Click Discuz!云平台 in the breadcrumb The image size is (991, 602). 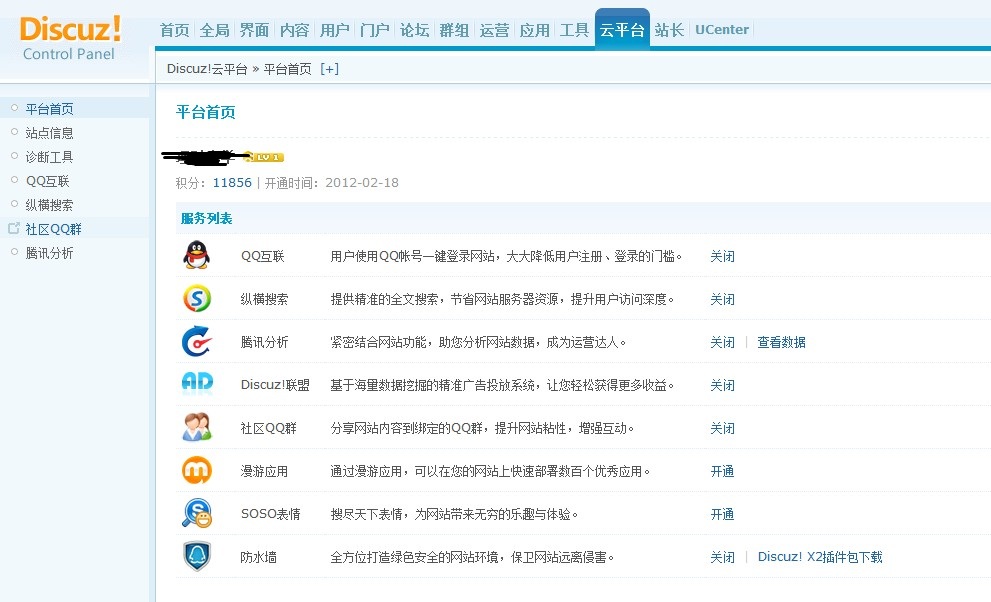[207, 69]
